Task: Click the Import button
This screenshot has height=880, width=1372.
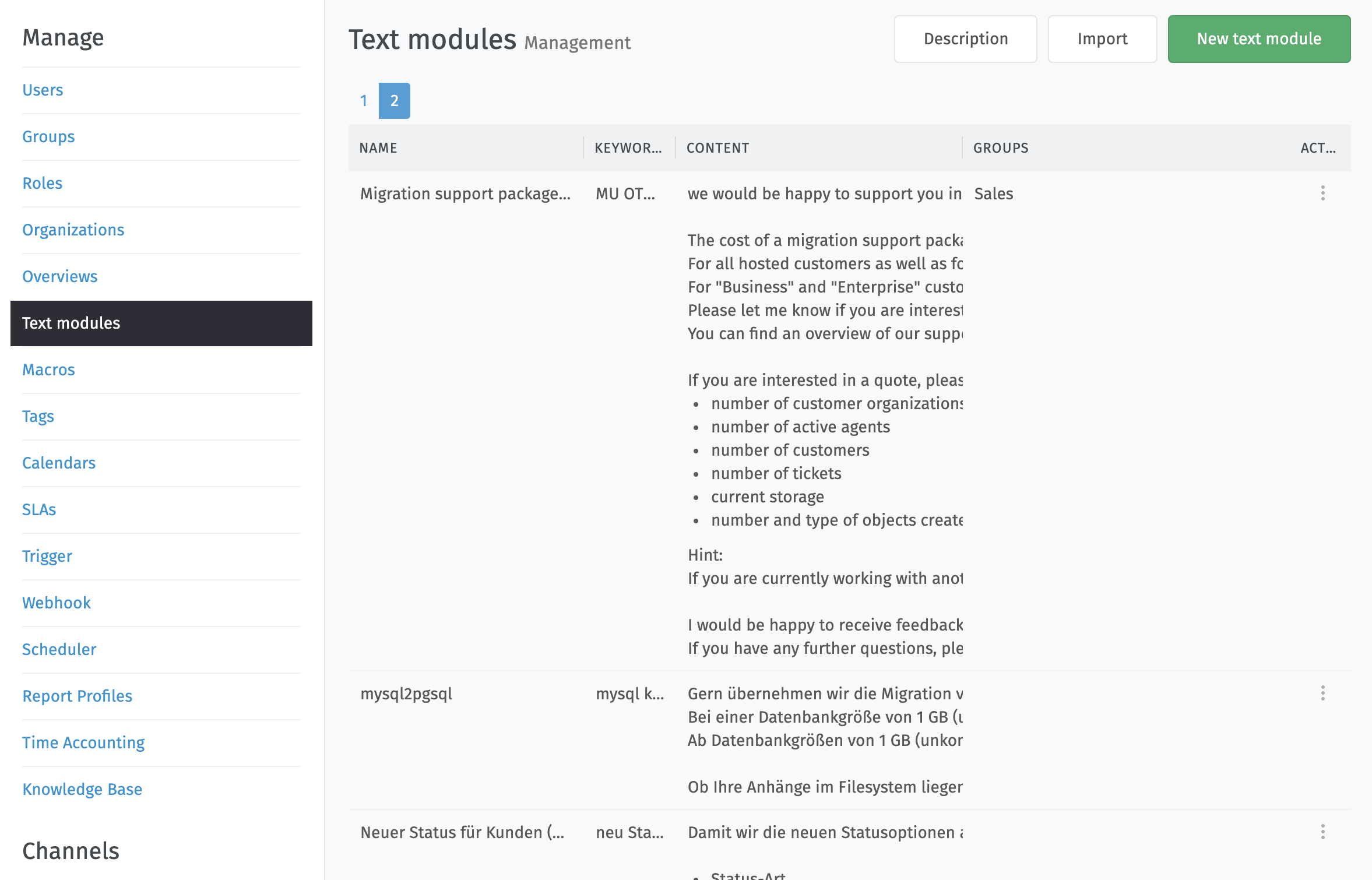Action: (x=1102, y=38)
